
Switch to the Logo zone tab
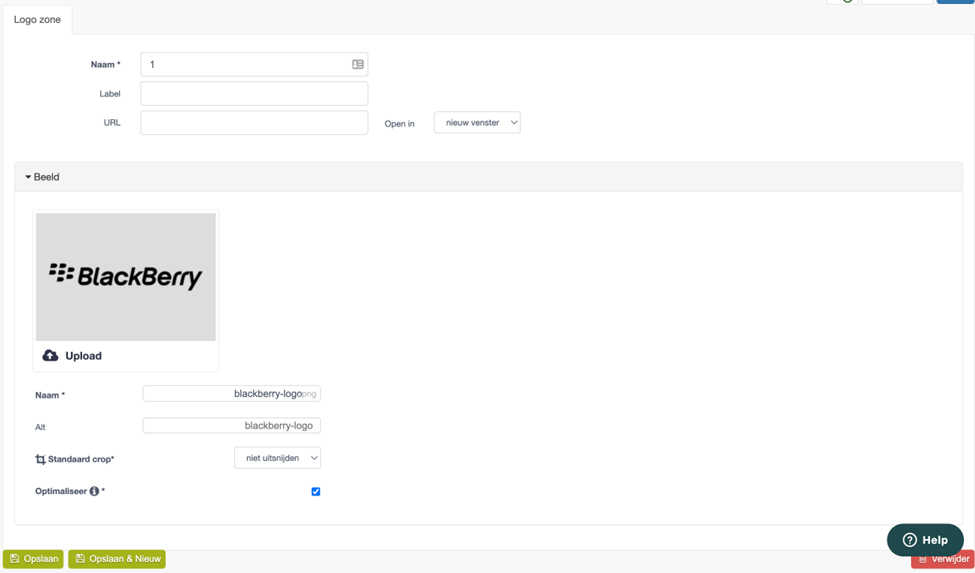37,20
